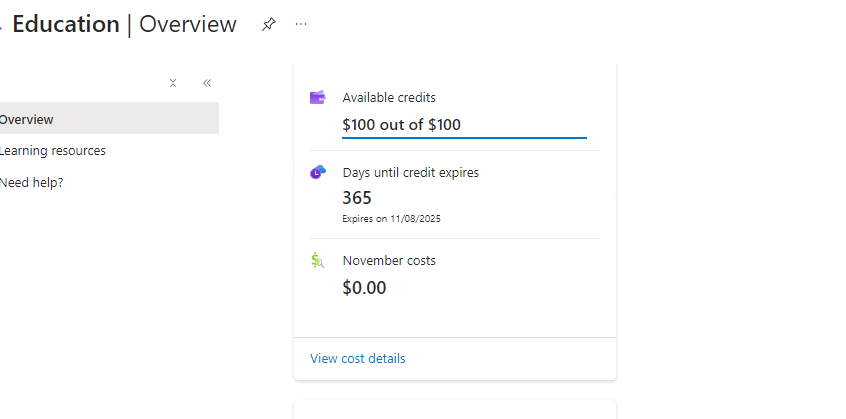The image size is (846, 419).
Task: Click the available credits progress bar
Action: (x=464, y=138)
